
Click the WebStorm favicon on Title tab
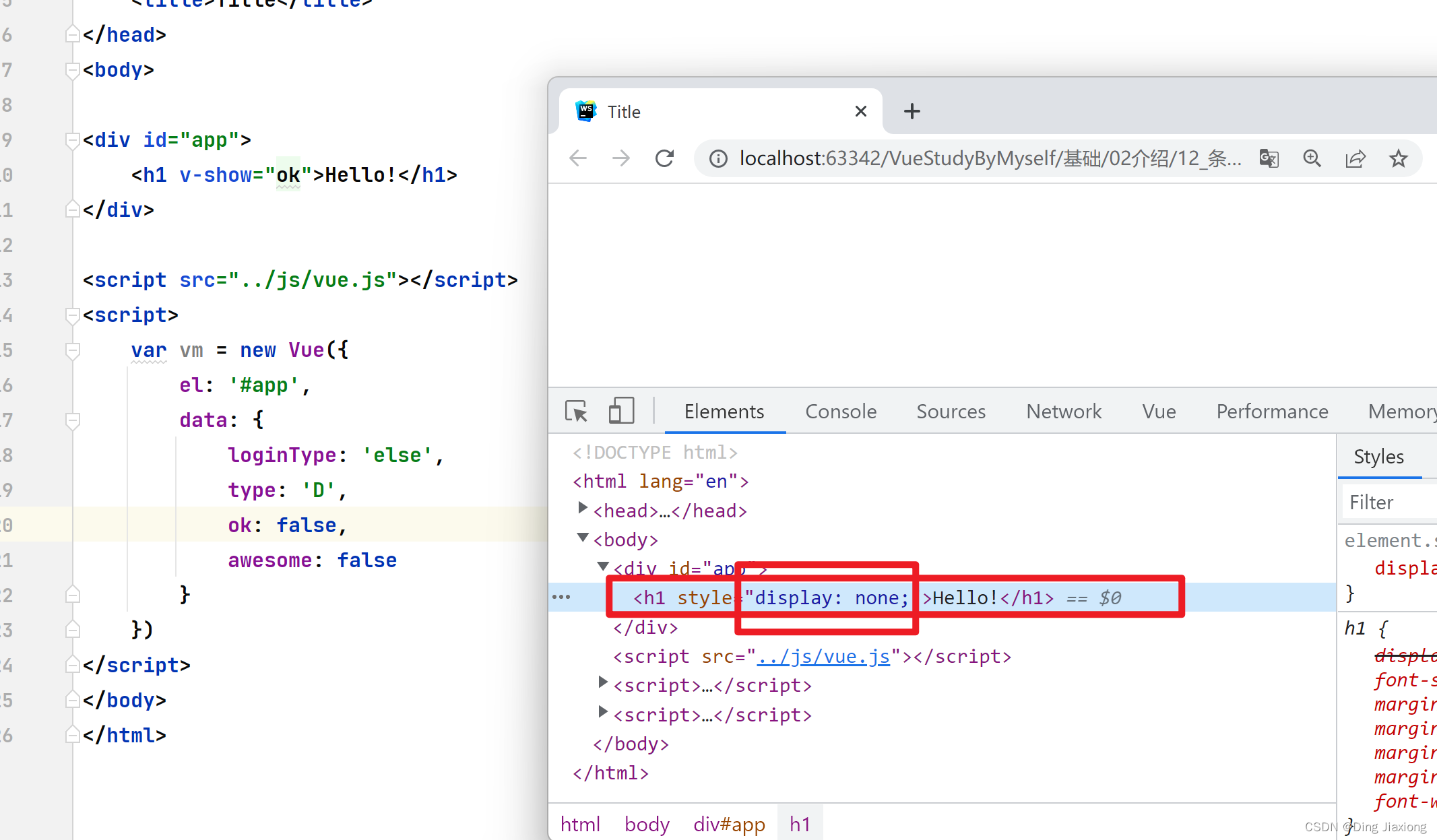click(586, 111)
